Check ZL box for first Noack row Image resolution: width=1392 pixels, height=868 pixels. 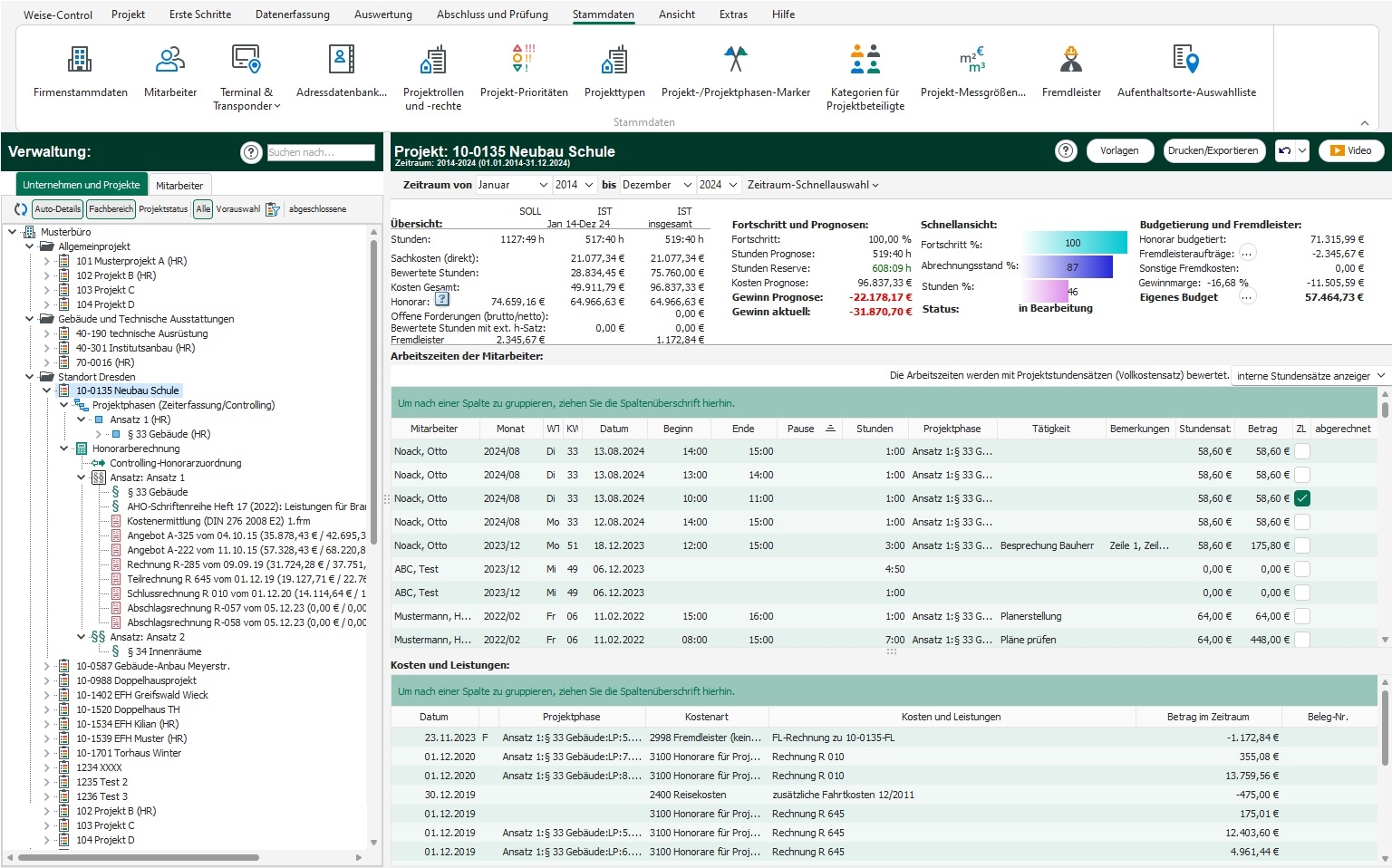pos(1302,451)
